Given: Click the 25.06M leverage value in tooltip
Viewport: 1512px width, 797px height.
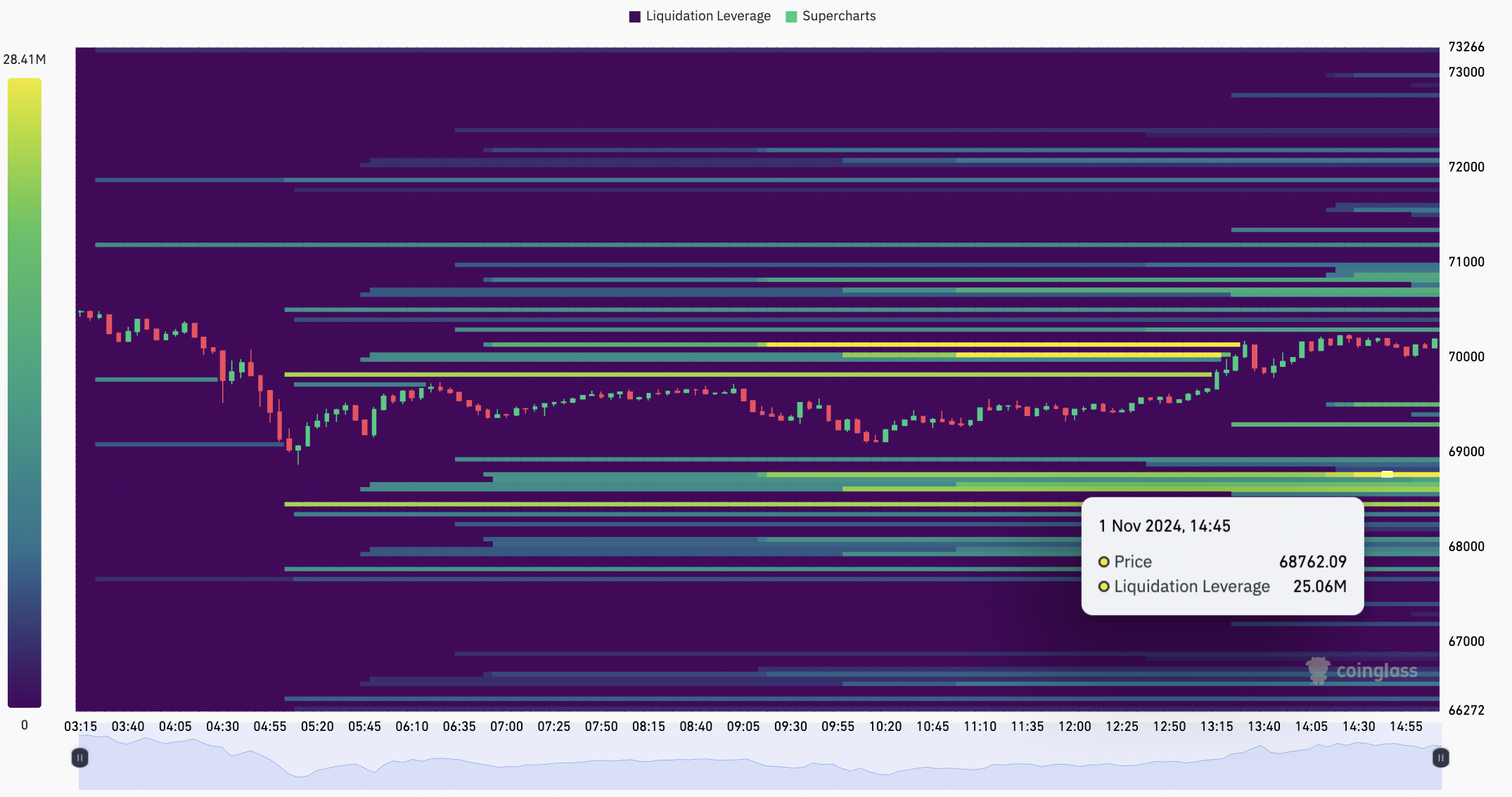Looking at the screenshot, I should coord(1319,586).
